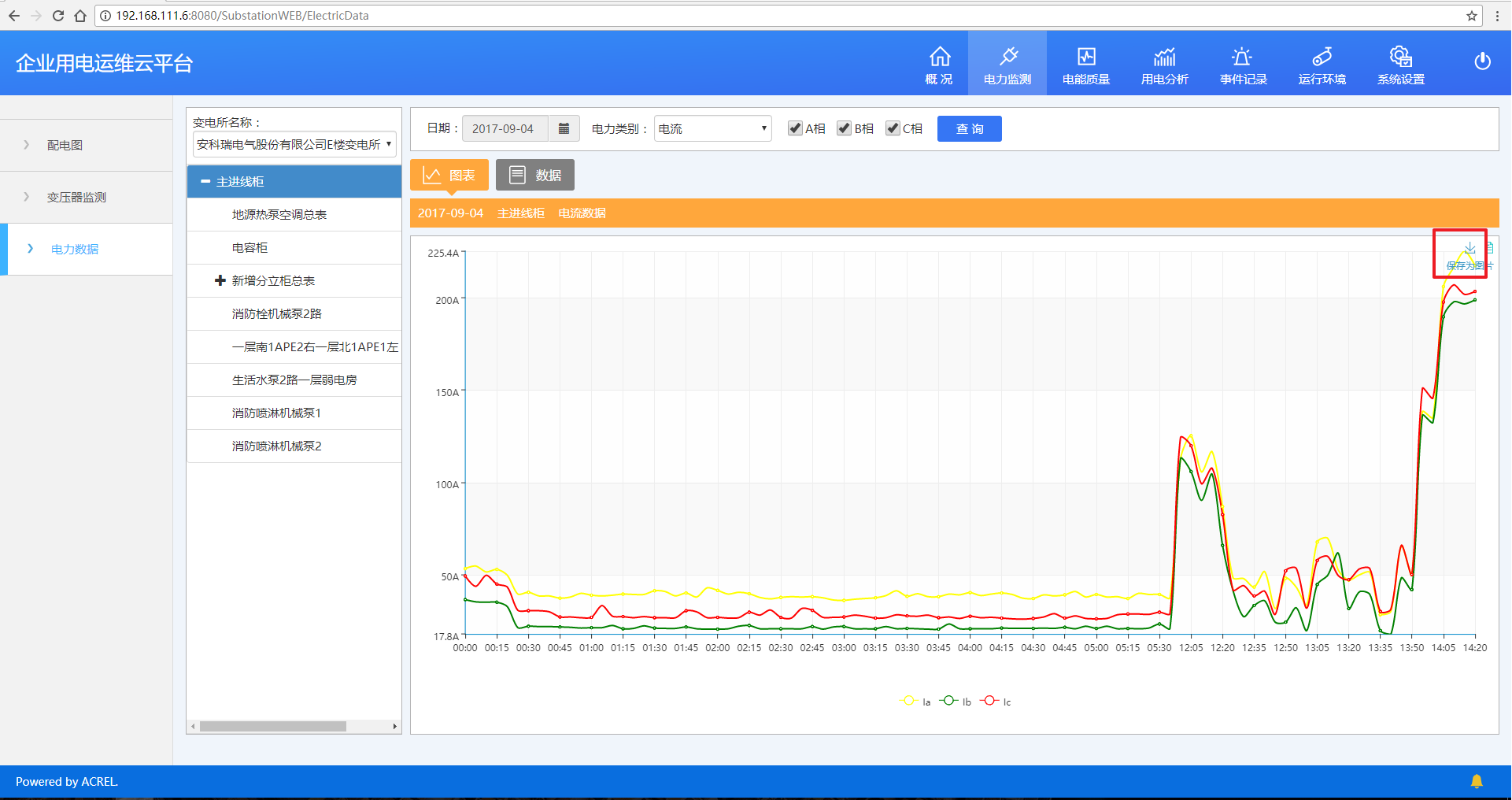
Task: Expand the 电力数据 sidebar chevron
Action: tap(31, 249)
